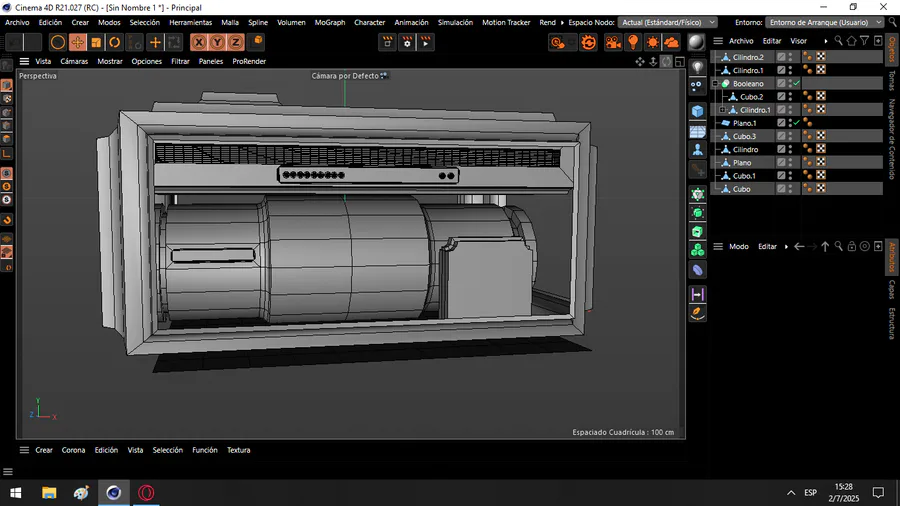900x506 pixels.
Task: Expand Attributes overflow arrow after Editar
Action: [786, 247]
